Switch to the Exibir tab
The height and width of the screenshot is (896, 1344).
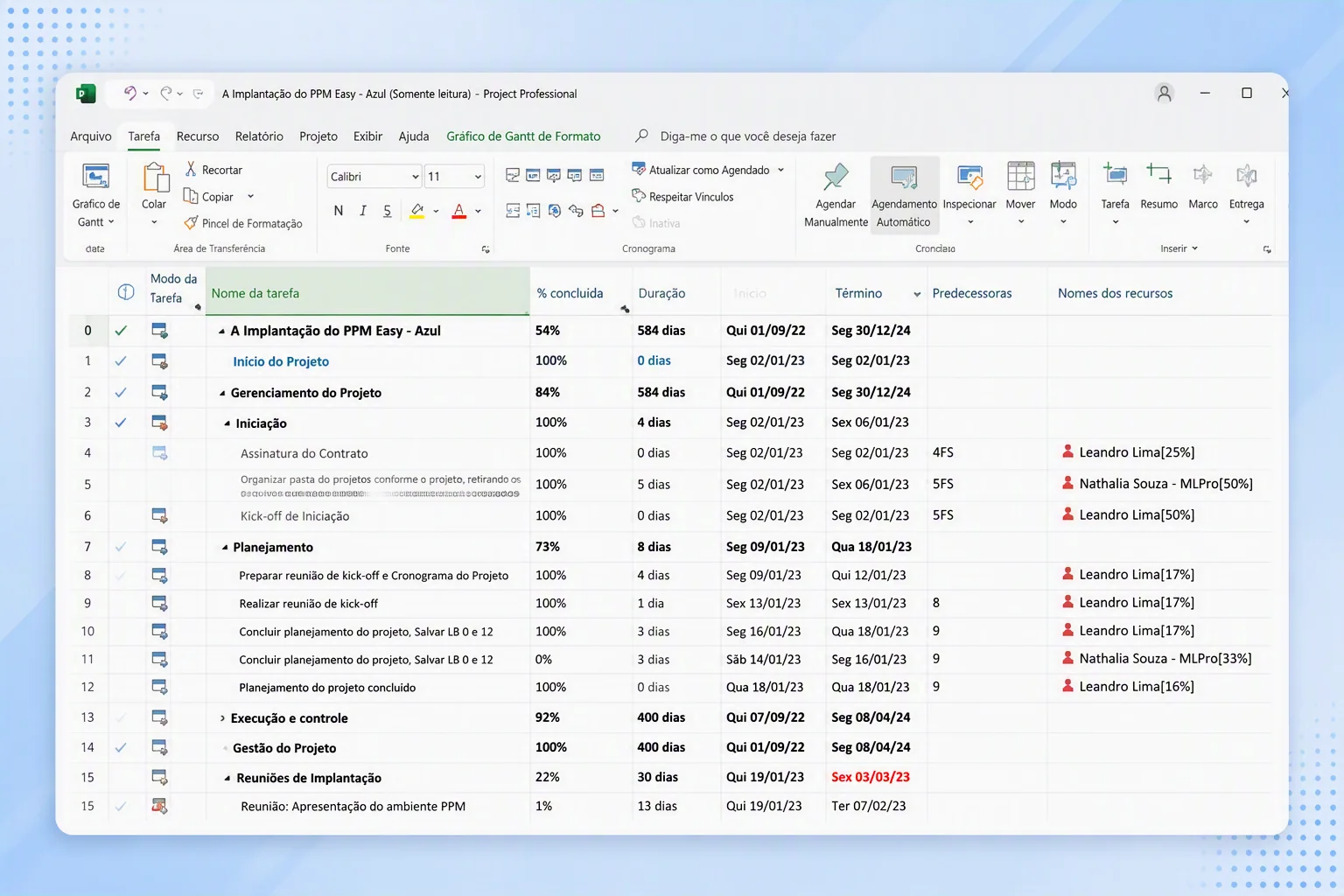367,136
